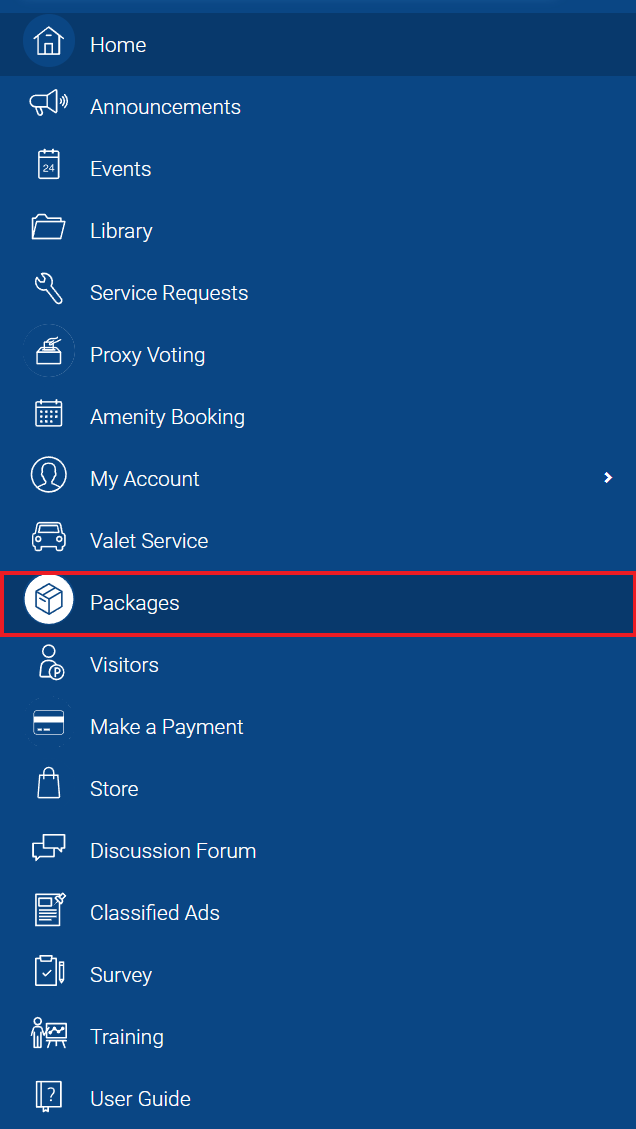Expand the My Account submenu arrow
The image size is (636, 1129).
(x=609, y=477)
